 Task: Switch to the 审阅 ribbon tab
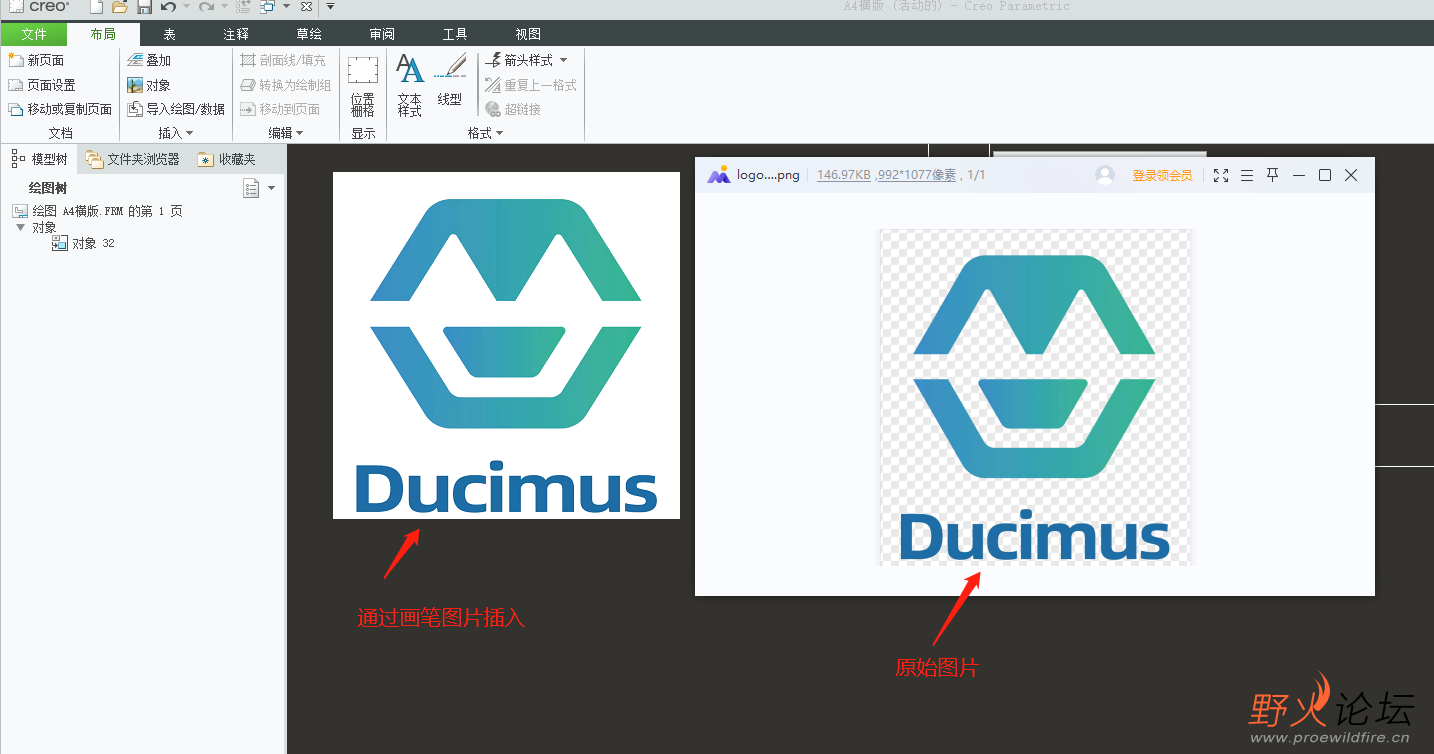(x=382, y=34)
